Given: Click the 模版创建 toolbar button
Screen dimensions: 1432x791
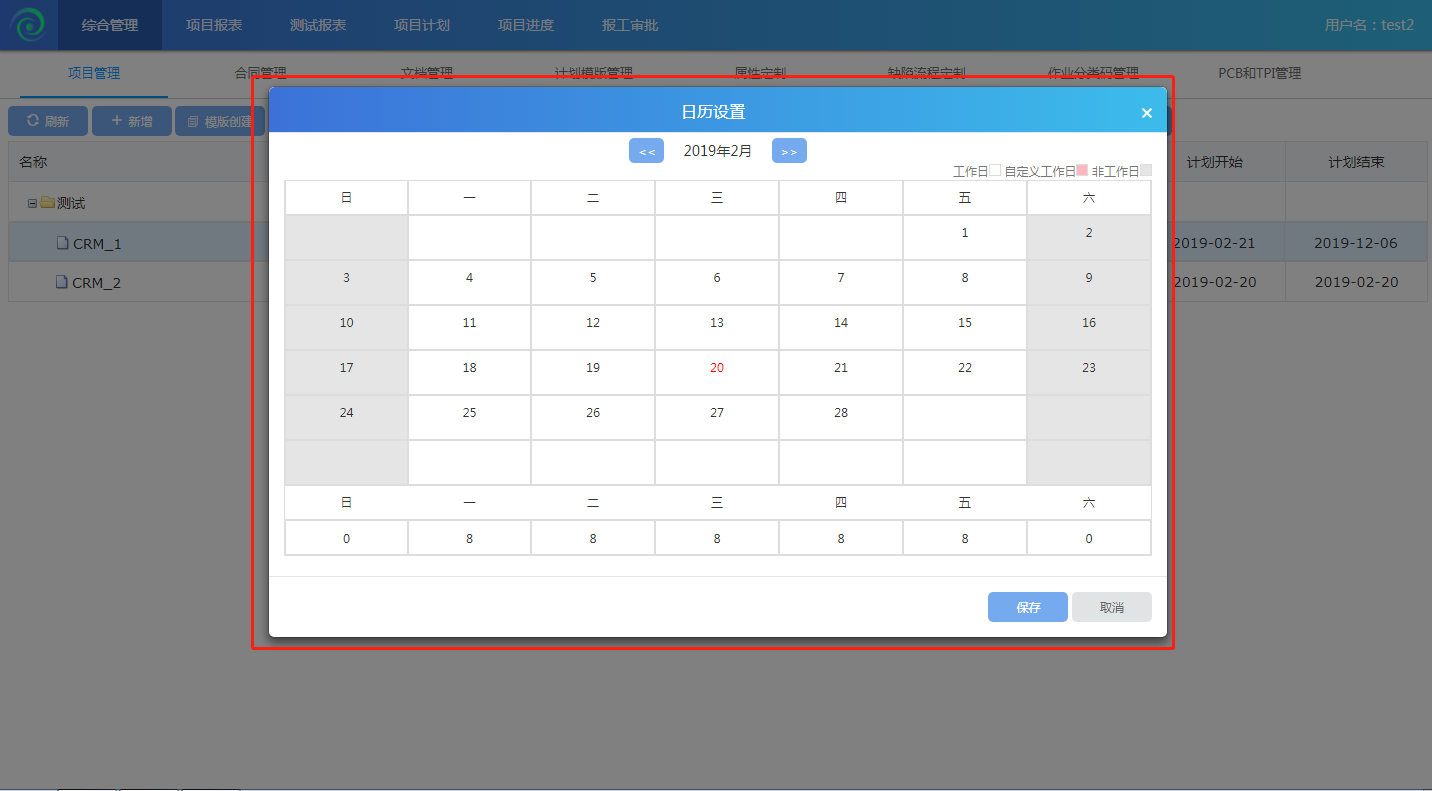Looking at the screenshot, I should tap(220, 121).
